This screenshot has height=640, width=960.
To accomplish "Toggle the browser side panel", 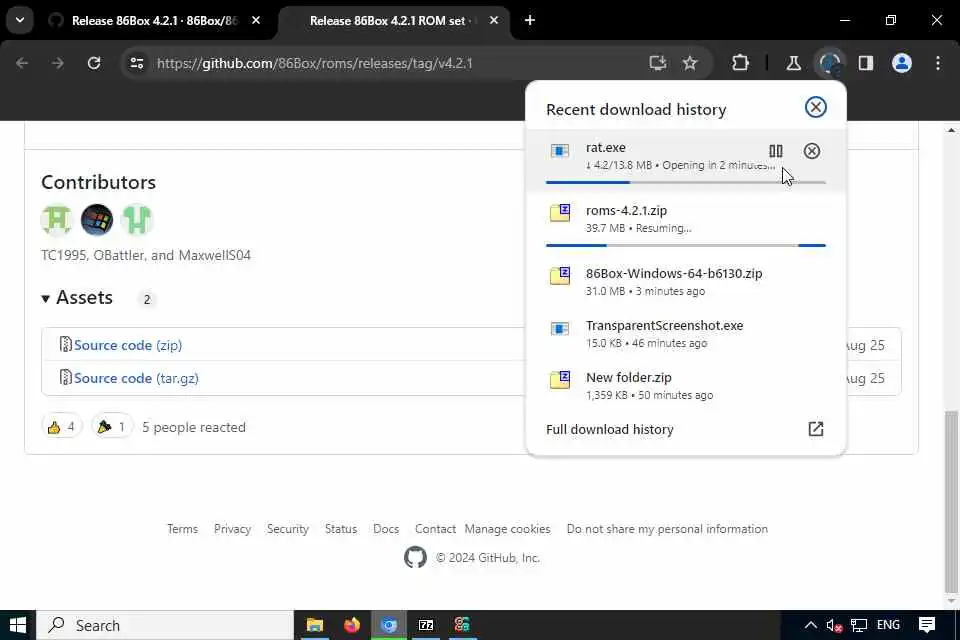I will (x=866, y=63).
